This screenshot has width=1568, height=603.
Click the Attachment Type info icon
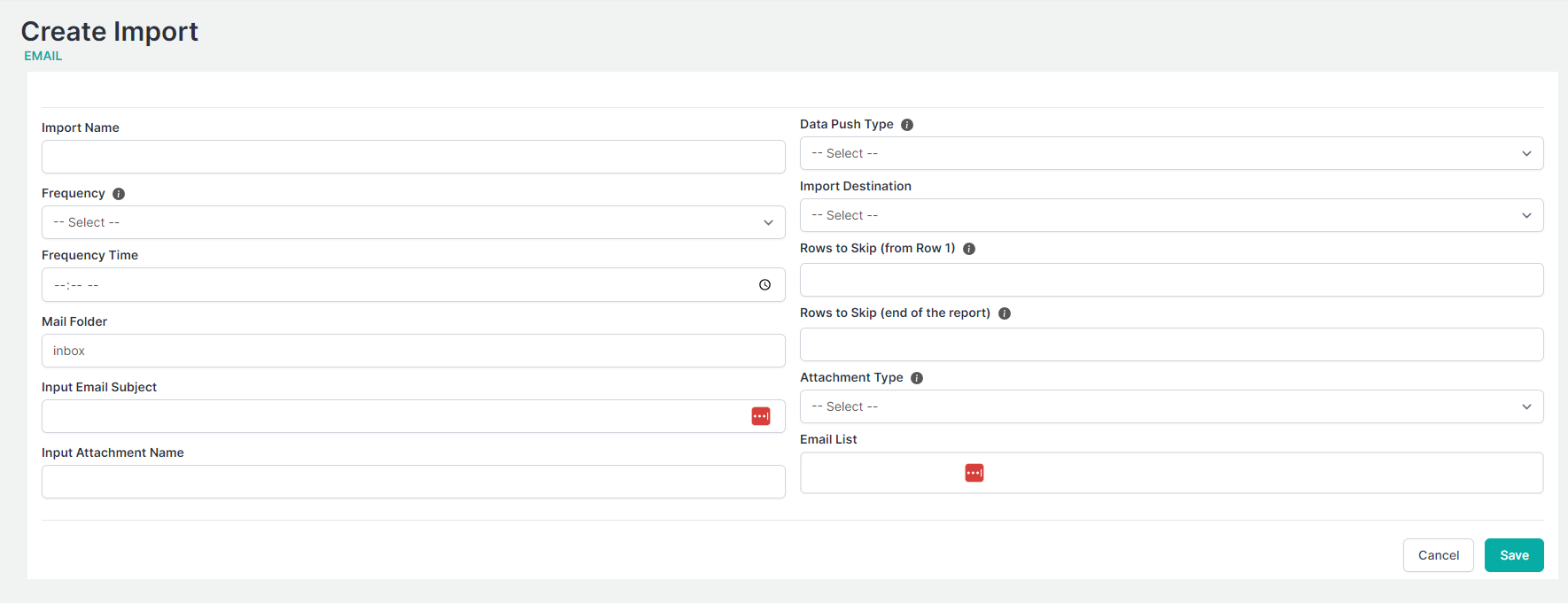tap(917, 378)
